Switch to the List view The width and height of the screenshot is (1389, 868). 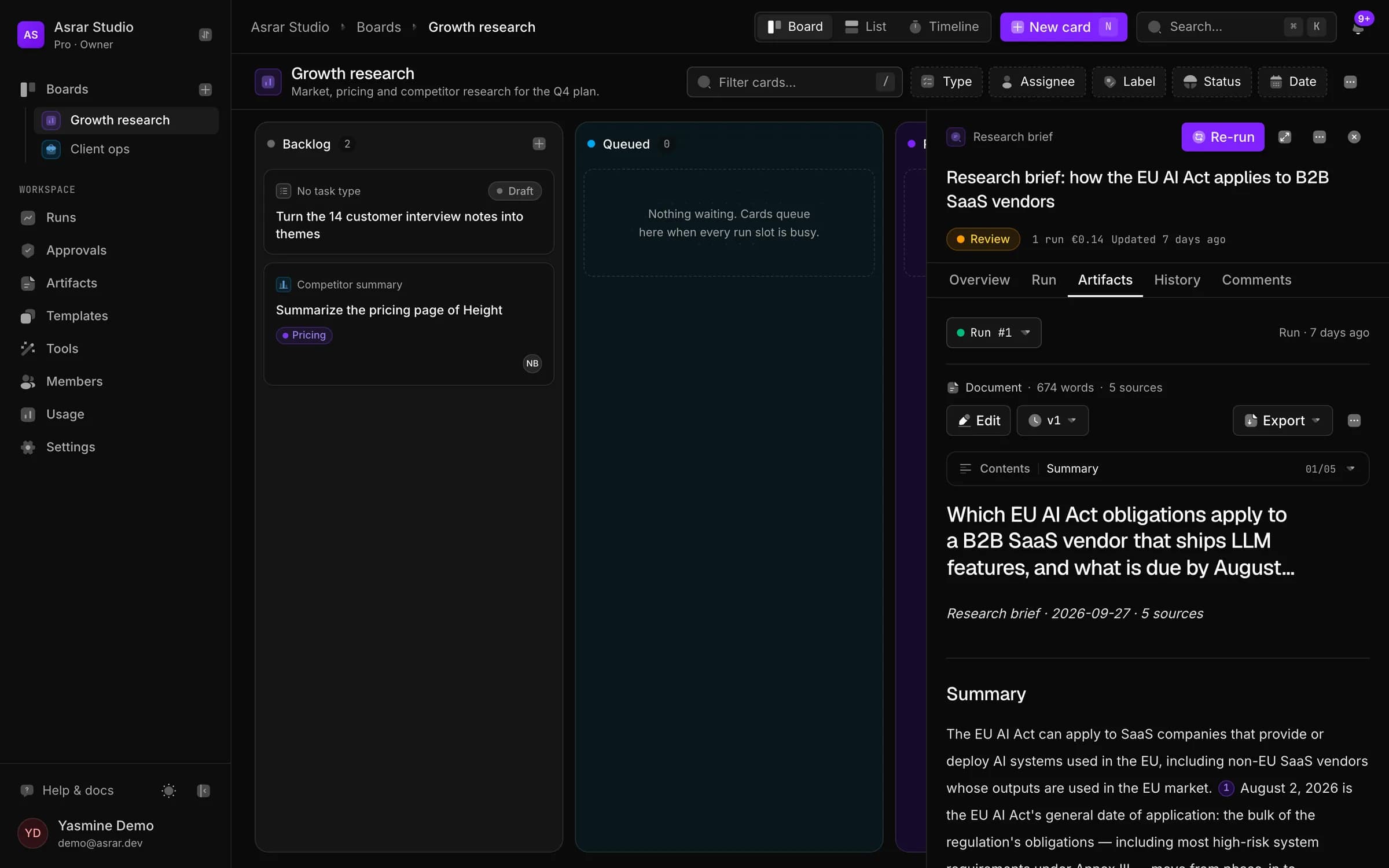click(x=866, y=27)
